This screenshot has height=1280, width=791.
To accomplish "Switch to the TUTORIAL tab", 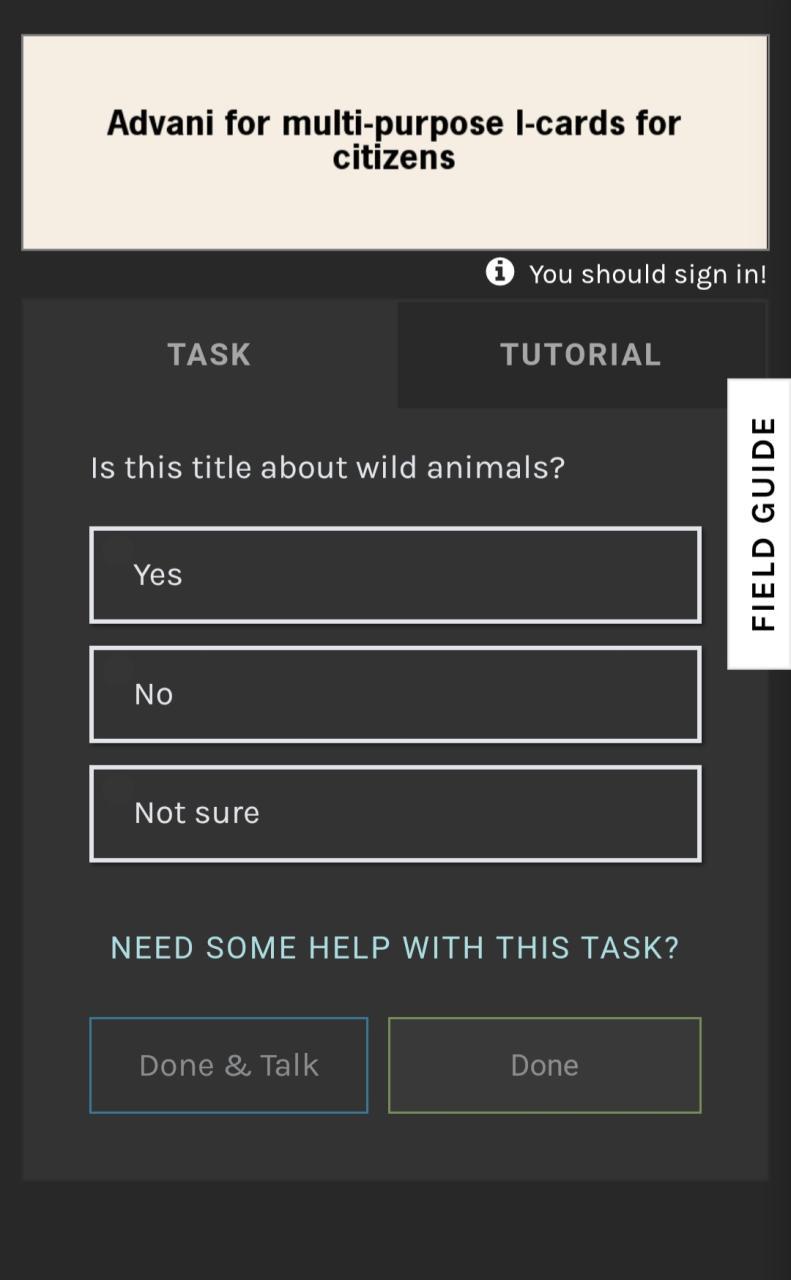I will [x=581, y=354].
